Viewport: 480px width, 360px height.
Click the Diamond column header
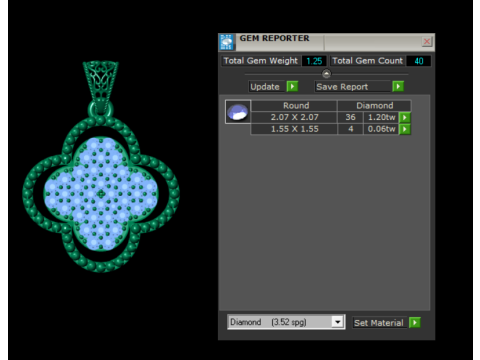click(x=374, y=106)
